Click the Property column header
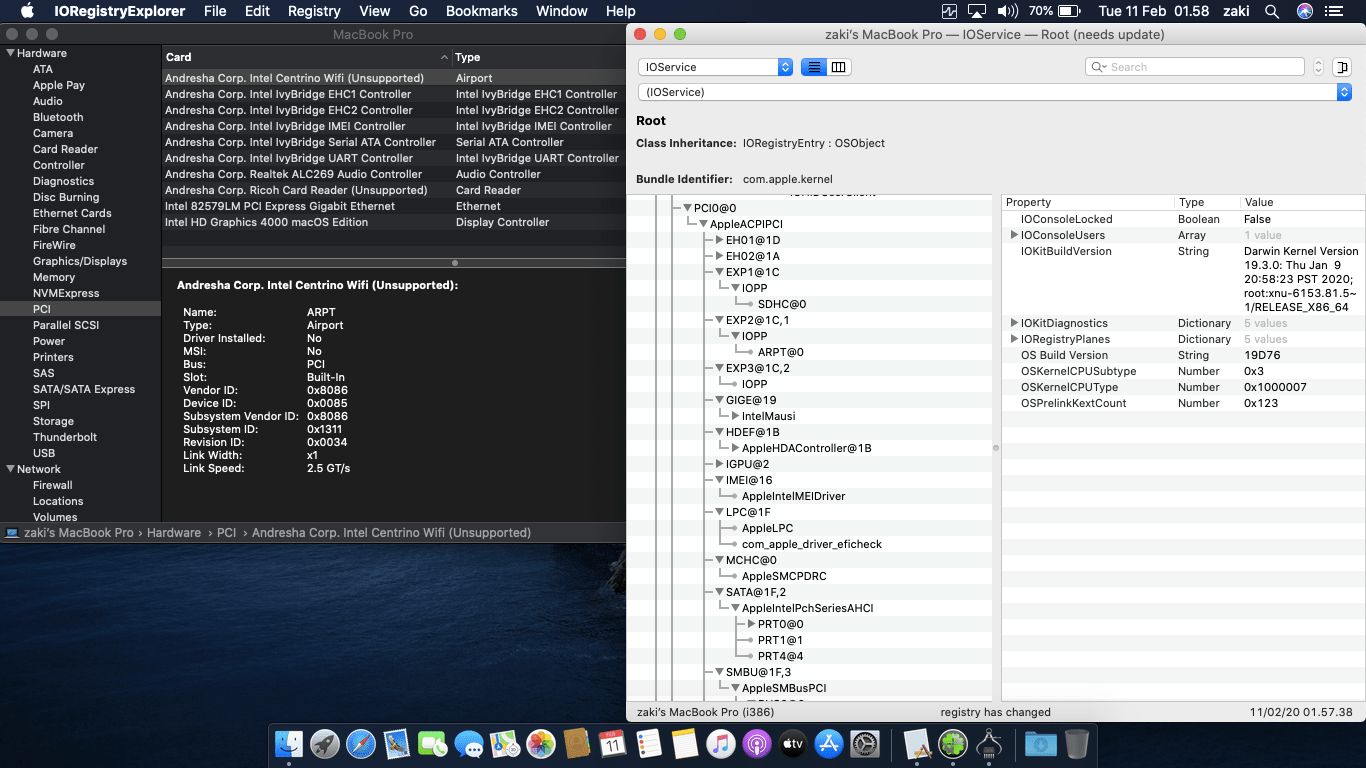This screenshot has width=1366, height=768. tap(1088, 202)
